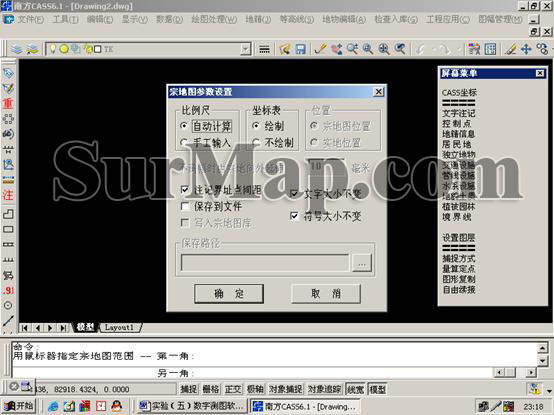Click the tag-shaped icon at the top of left toolbar

tap(8, 73)
